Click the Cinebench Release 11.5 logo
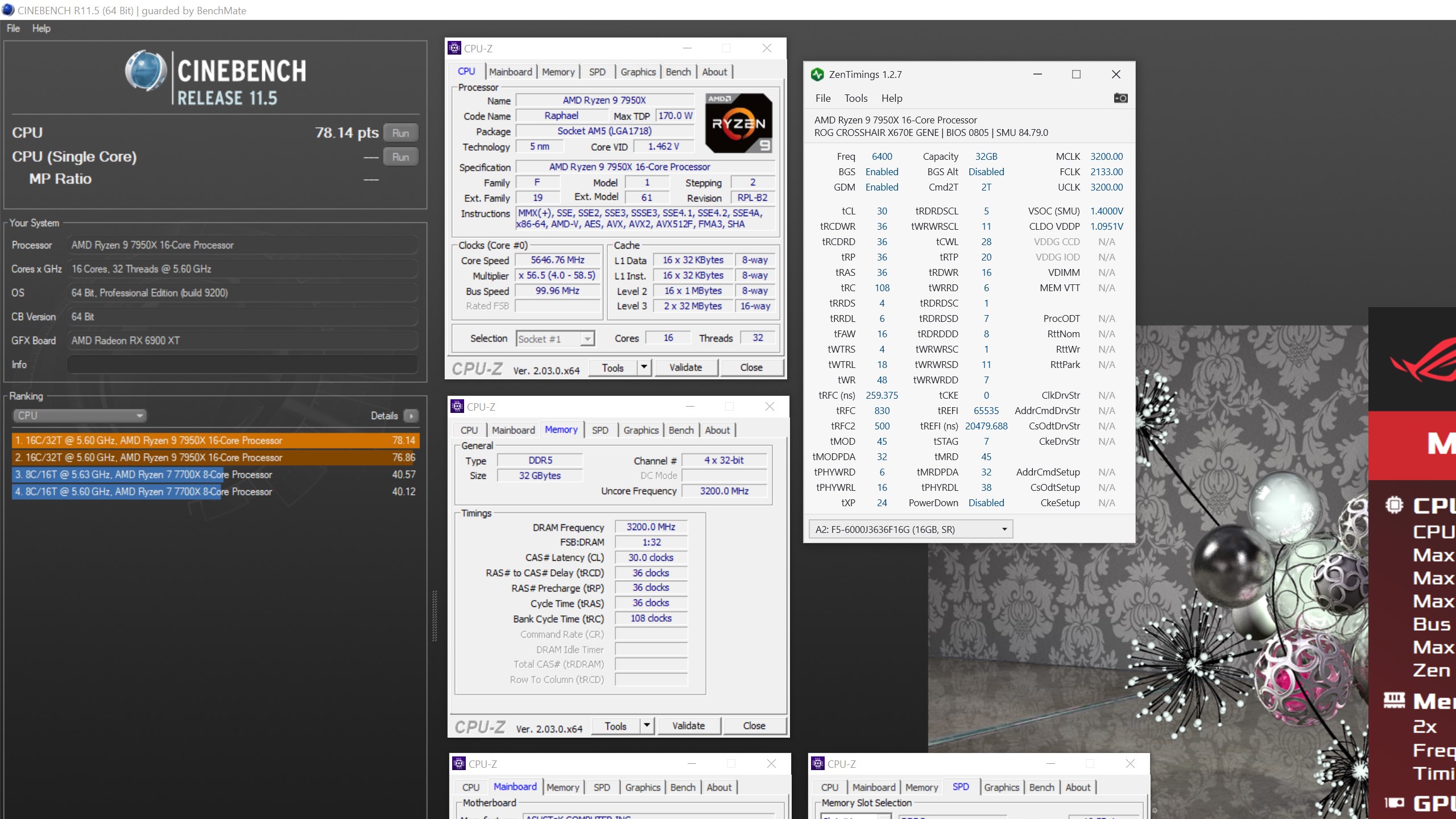The width and height of the screenshot is (1456, 819). point(216,78)
